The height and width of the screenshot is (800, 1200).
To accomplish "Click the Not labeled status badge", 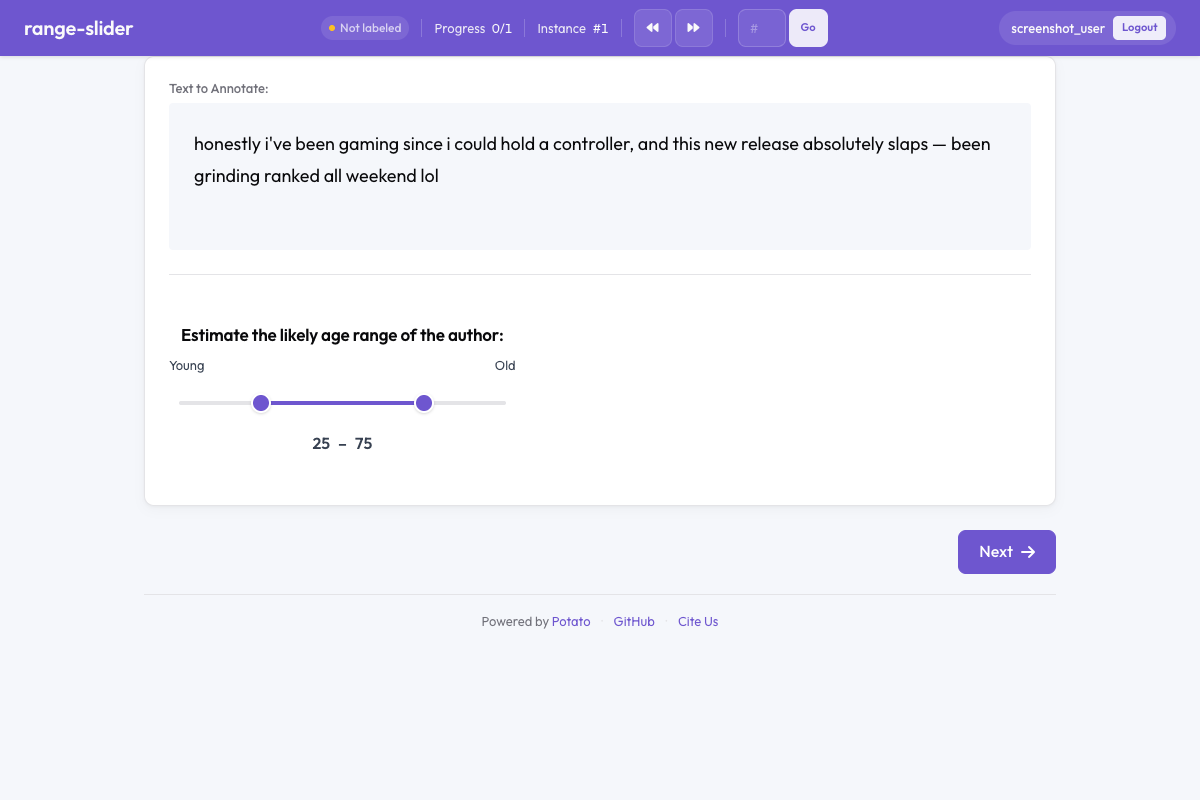I will click(365, 28).
